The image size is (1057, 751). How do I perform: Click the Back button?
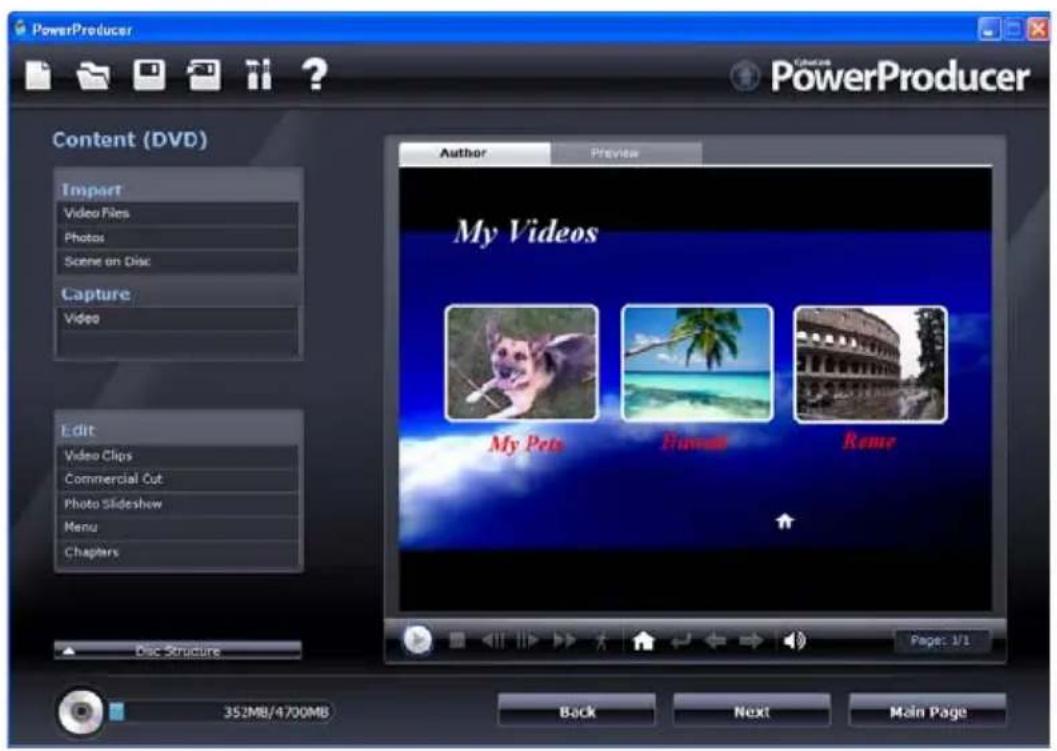(x=577, y=711)
